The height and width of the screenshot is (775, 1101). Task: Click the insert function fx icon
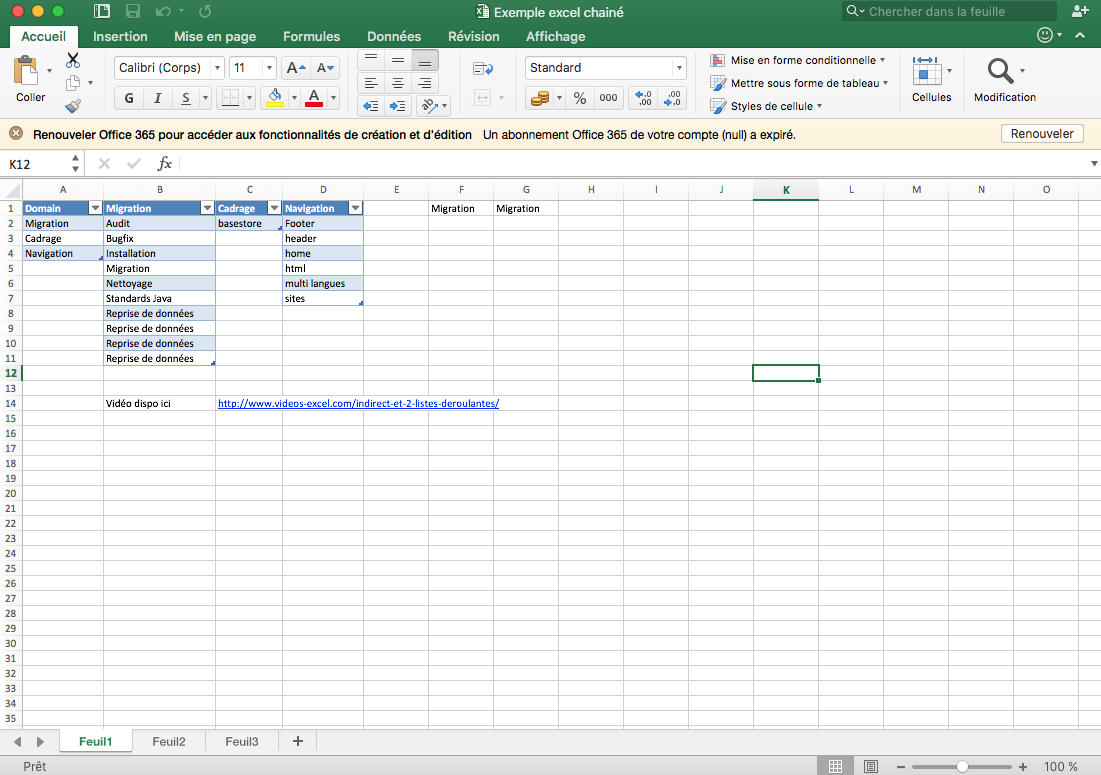click(164, 164)
